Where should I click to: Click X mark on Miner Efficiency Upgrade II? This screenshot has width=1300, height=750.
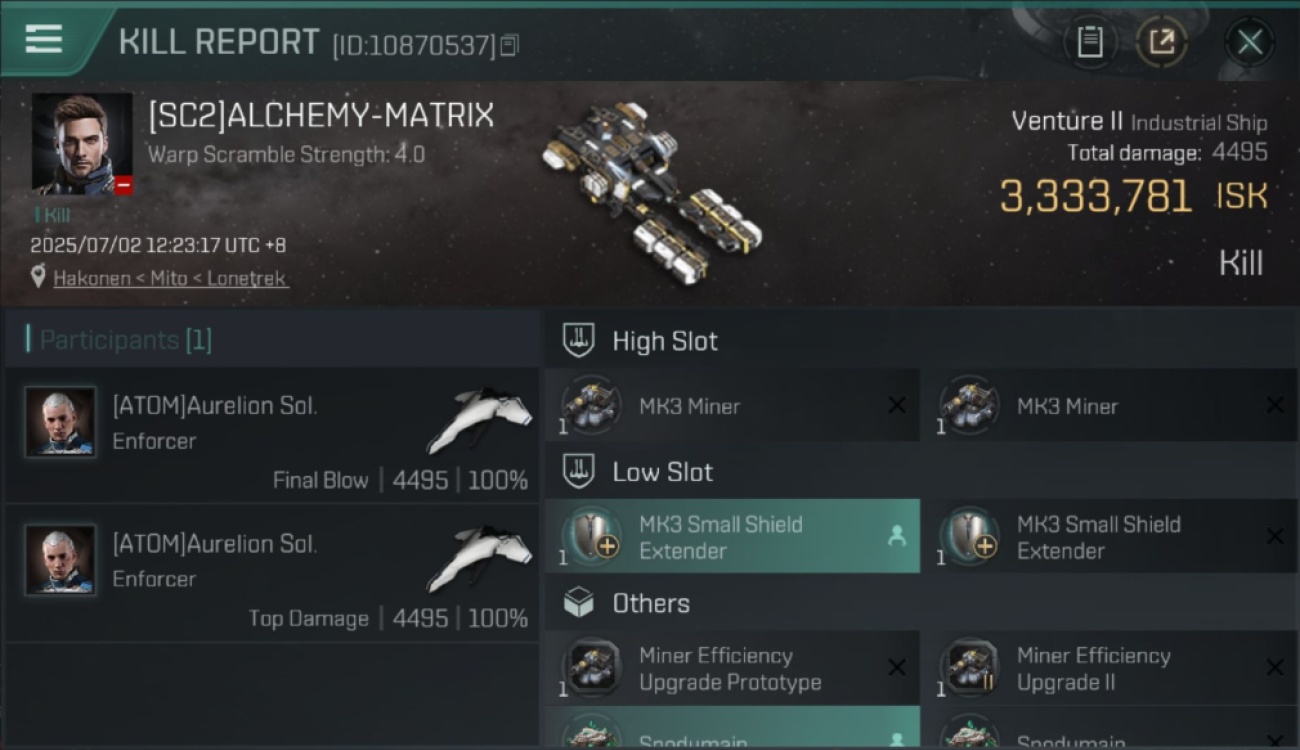1275,668
